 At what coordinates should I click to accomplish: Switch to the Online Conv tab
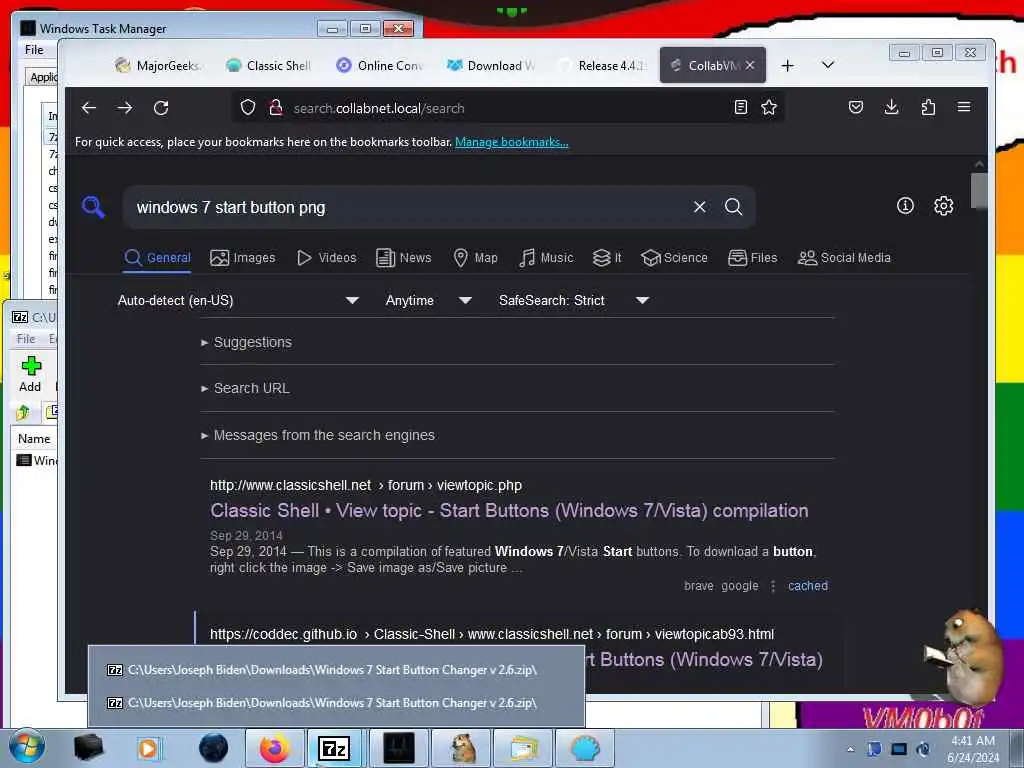point(379,65)
